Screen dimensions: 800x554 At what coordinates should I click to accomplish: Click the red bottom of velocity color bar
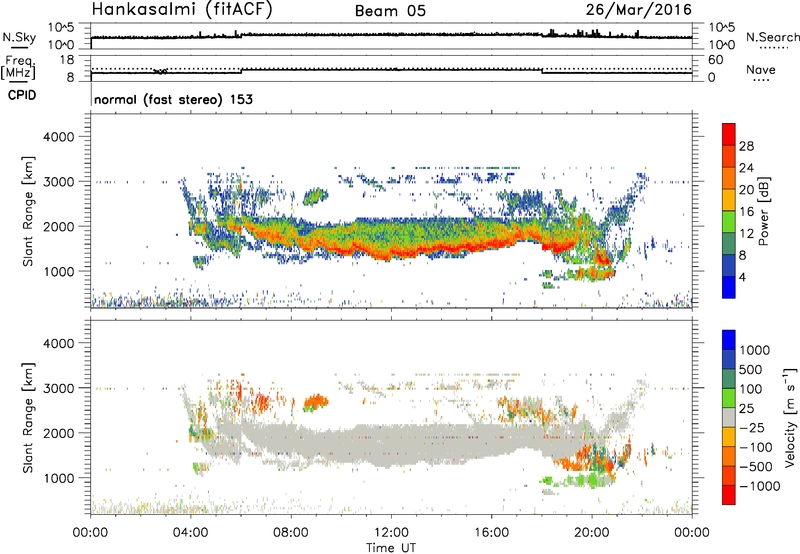pyautogui.click(x=729, y=495)
